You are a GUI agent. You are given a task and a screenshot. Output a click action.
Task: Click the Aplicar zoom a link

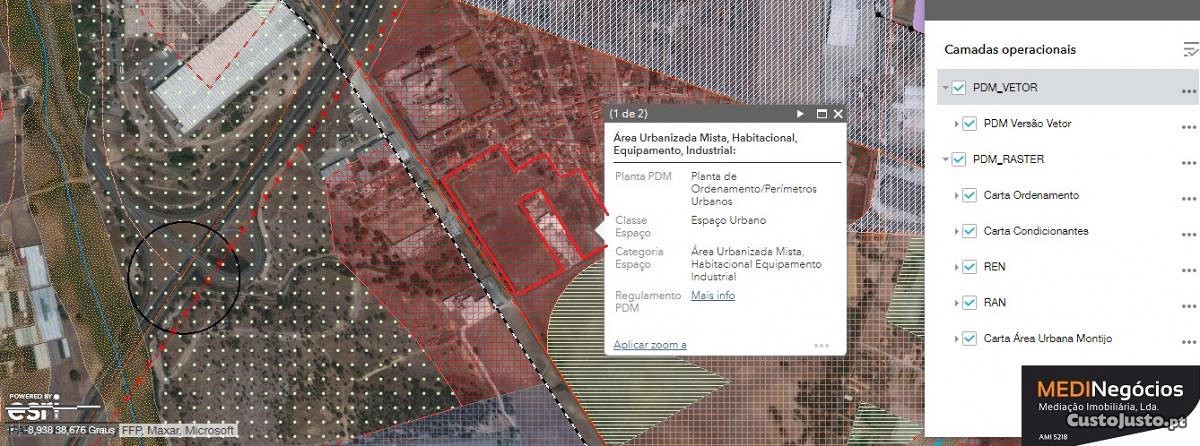pos(650,345)
